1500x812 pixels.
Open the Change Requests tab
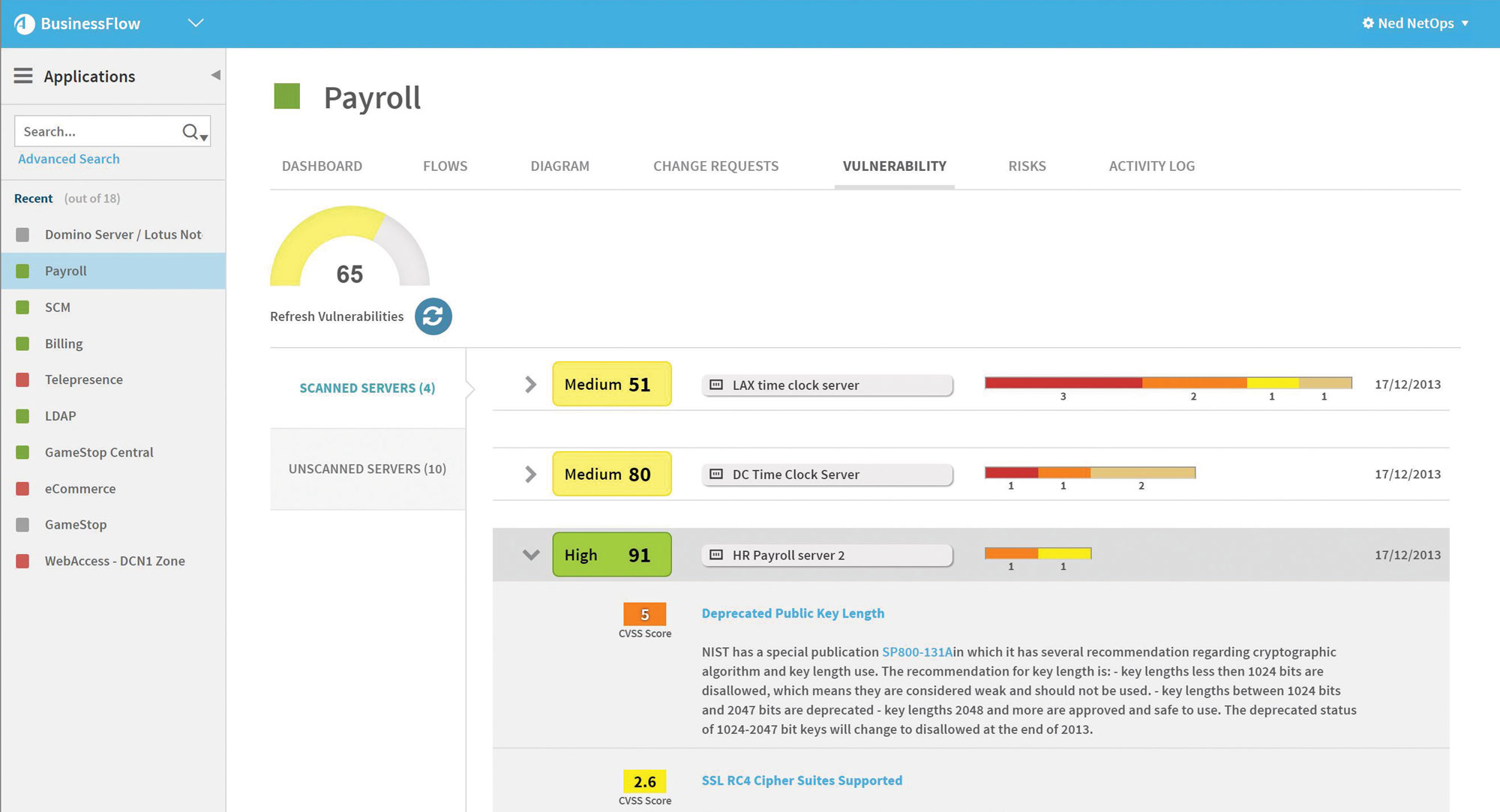click(715, 166)
